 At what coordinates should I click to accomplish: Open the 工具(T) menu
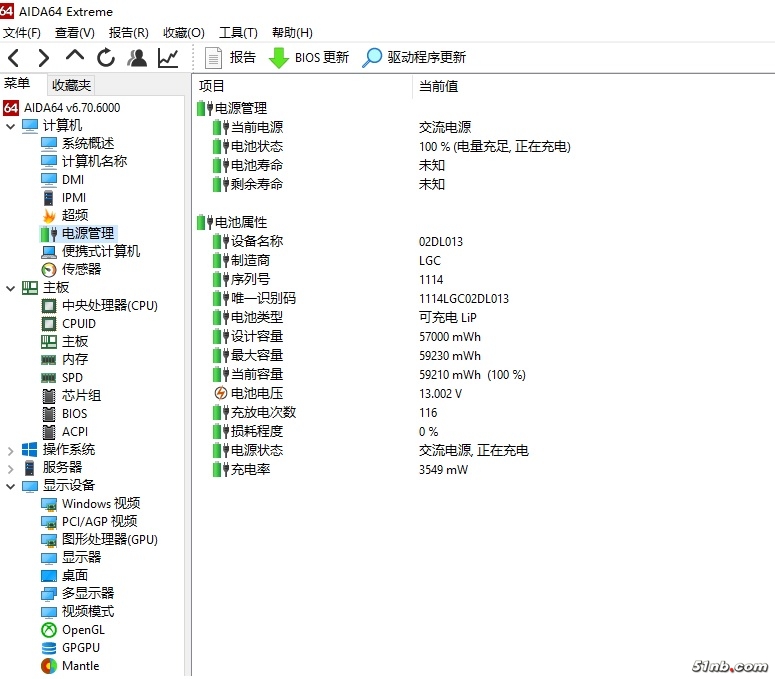click(238, 33)
